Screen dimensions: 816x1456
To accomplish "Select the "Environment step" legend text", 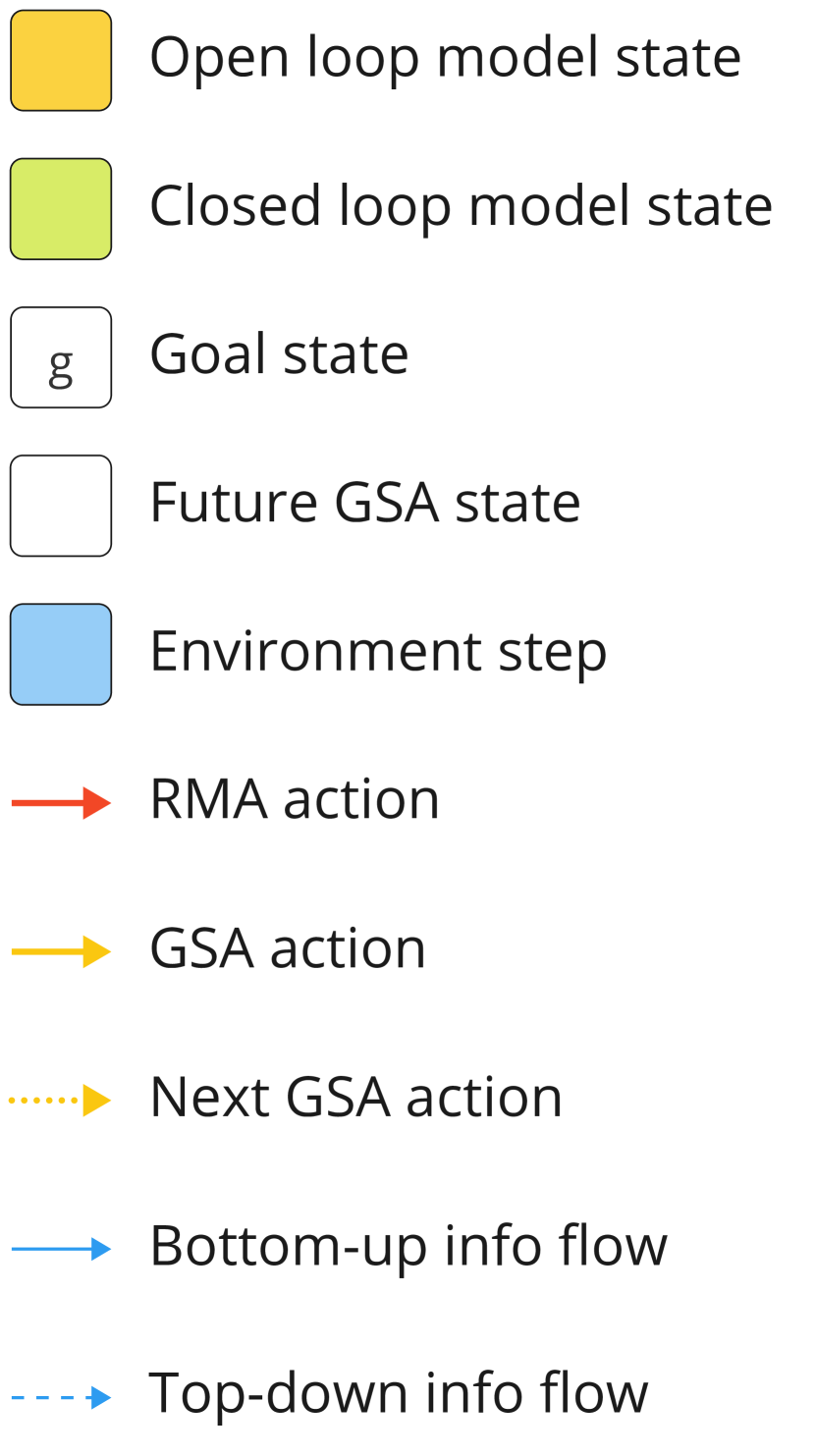I will (x=378, y=652).
